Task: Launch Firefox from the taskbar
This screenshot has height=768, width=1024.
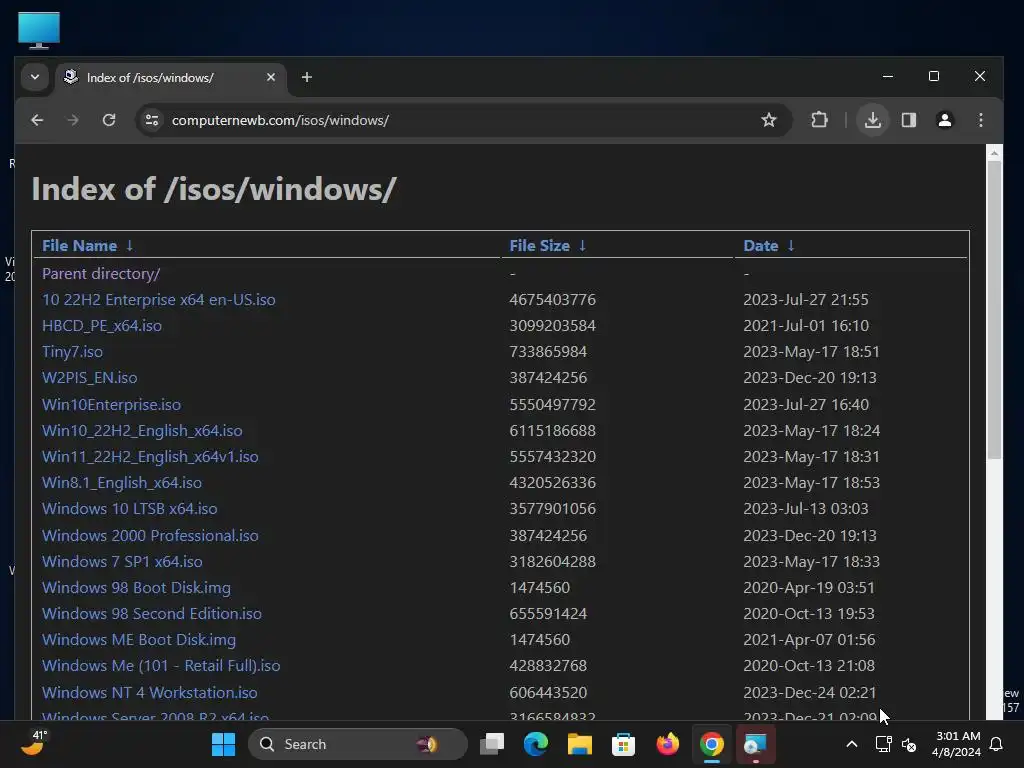Action: coord(667,744)
